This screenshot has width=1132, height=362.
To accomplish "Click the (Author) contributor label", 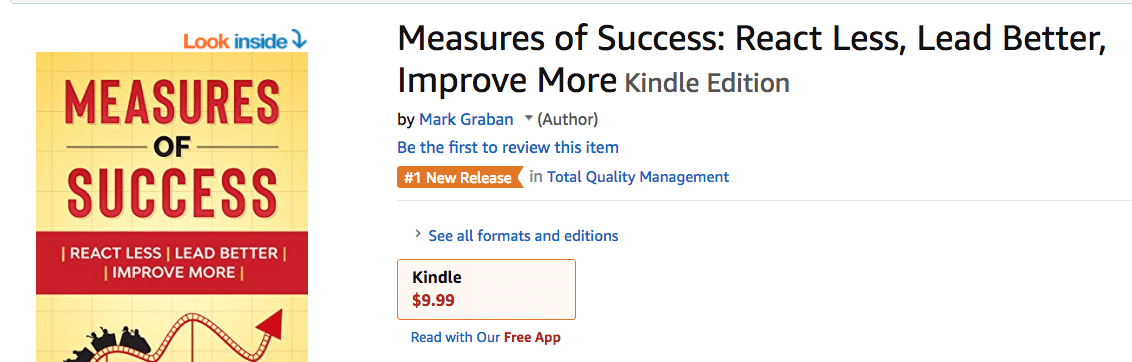I will pyautogui.click(x=567, y=119).
